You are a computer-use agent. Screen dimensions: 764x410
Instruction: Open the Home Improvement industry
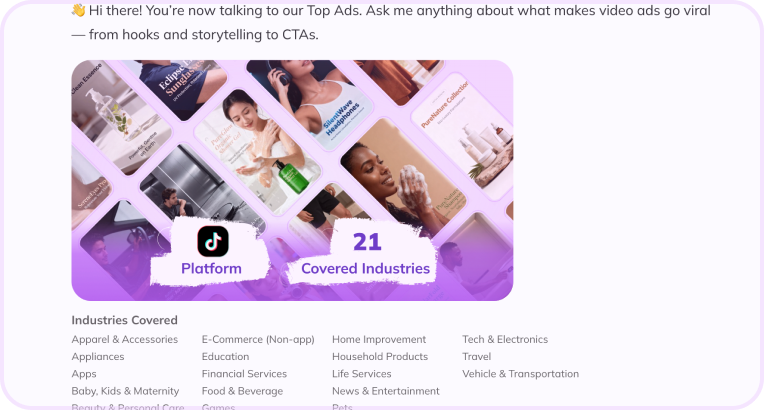[379, 339]
